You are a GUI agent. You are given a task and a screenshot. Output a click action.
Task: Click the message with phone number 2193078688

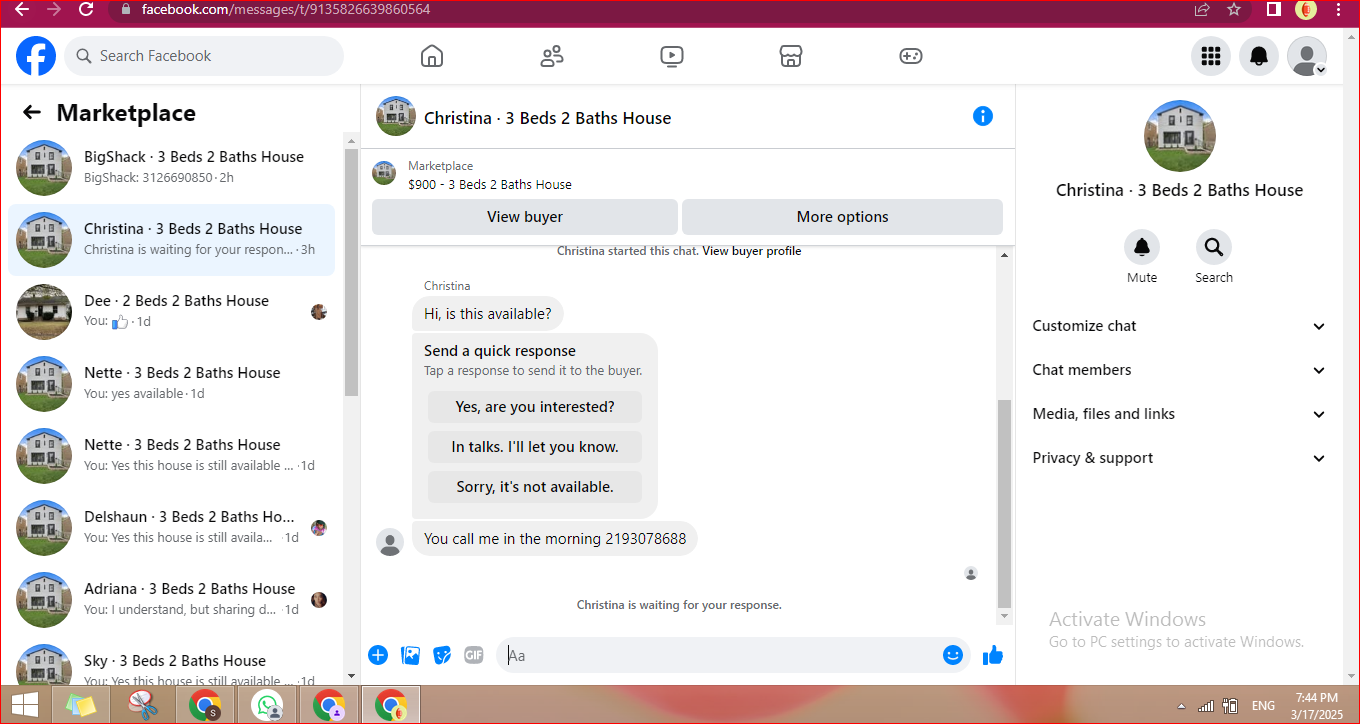(555, 539)
